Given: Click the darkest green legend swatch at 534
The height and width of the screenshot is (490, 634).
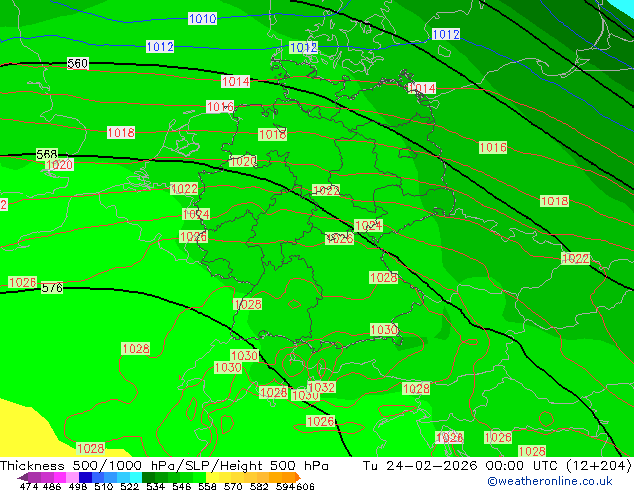Looking at the screenshot, I should click(148, 477).
